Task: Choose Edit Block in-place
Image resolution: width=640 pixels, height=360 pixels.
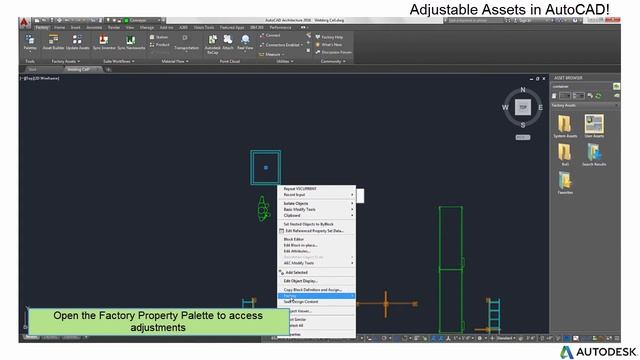Action: tap(316, 245)
